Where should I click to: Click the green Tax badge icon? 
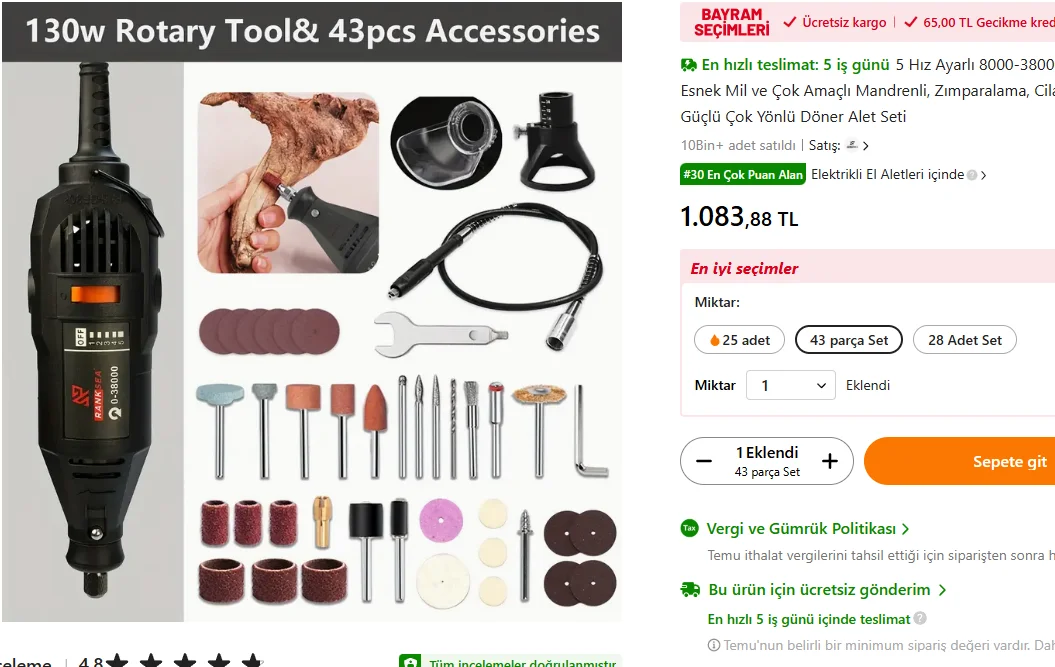(x=689, y=528)
